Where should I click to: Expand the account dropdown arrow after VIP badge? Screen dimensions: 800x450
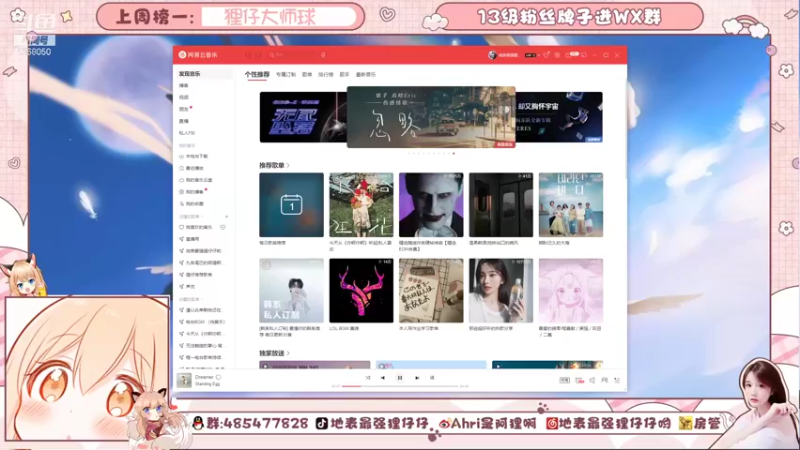click(539, 55)
